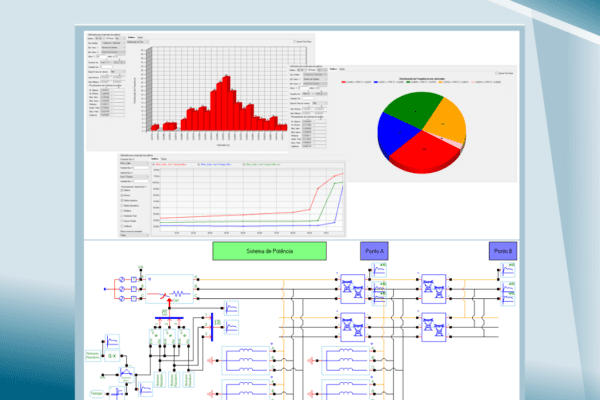Open the Tipo Análise dropdown in the pie chart panel
The height and width of the screenshot is (400, 600).
(x=315, y=75)
